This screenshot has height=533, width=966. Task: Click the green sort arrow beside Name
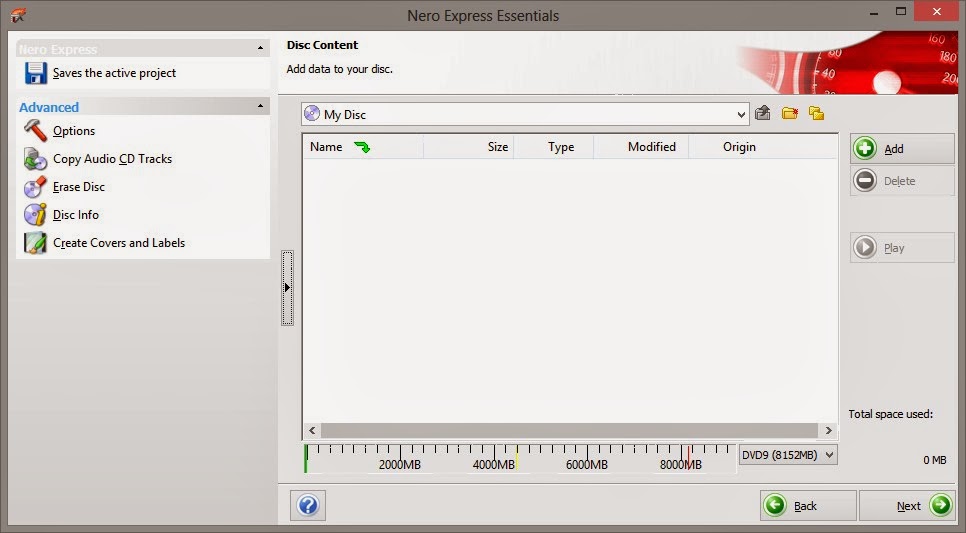pos(362,147)
